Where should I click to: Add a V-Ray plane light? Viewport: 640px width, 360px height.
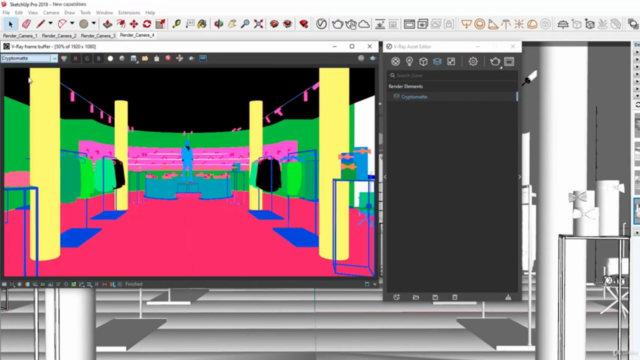466,24
